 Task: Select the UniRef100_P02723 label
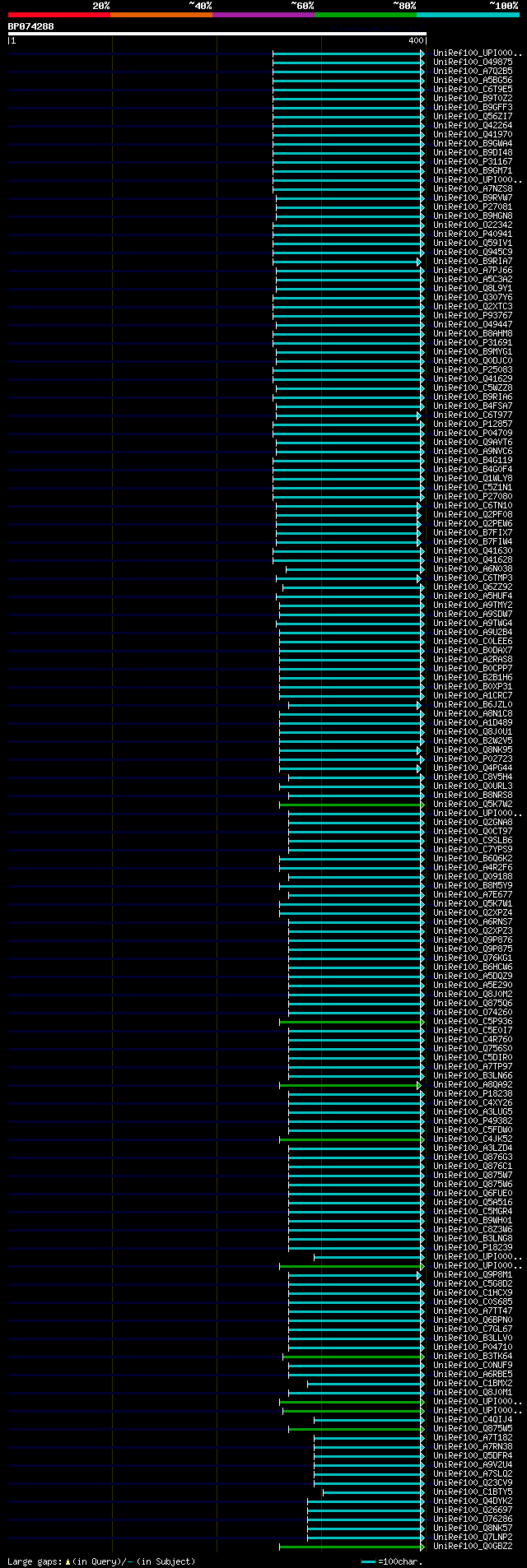pos(473,758)
